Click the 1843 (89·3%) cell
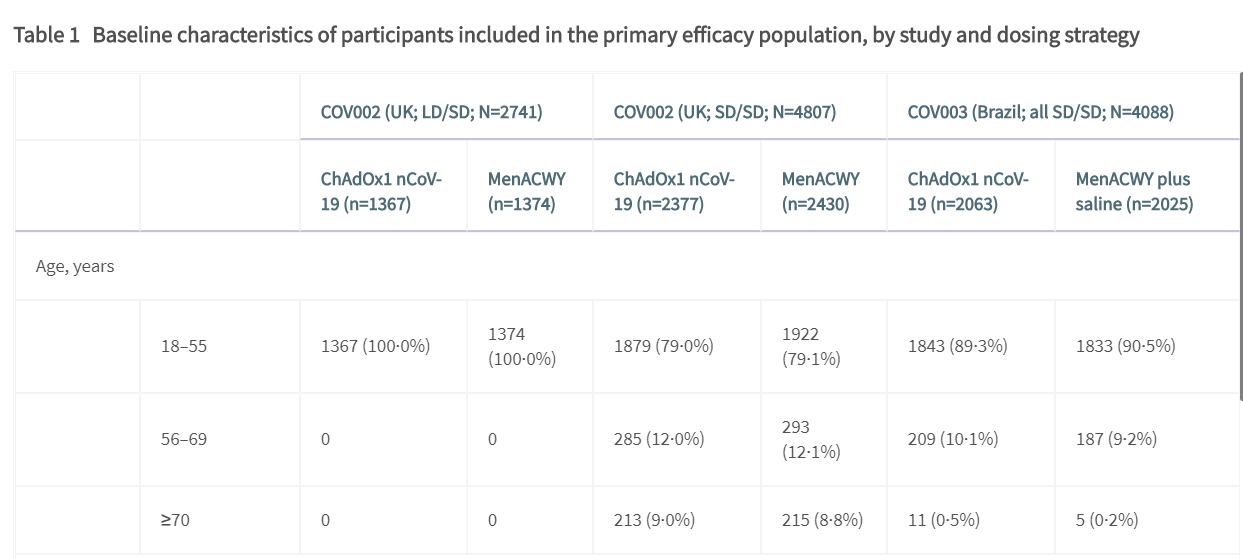Screen dimensions: 1243x559 tap(957, 346)
